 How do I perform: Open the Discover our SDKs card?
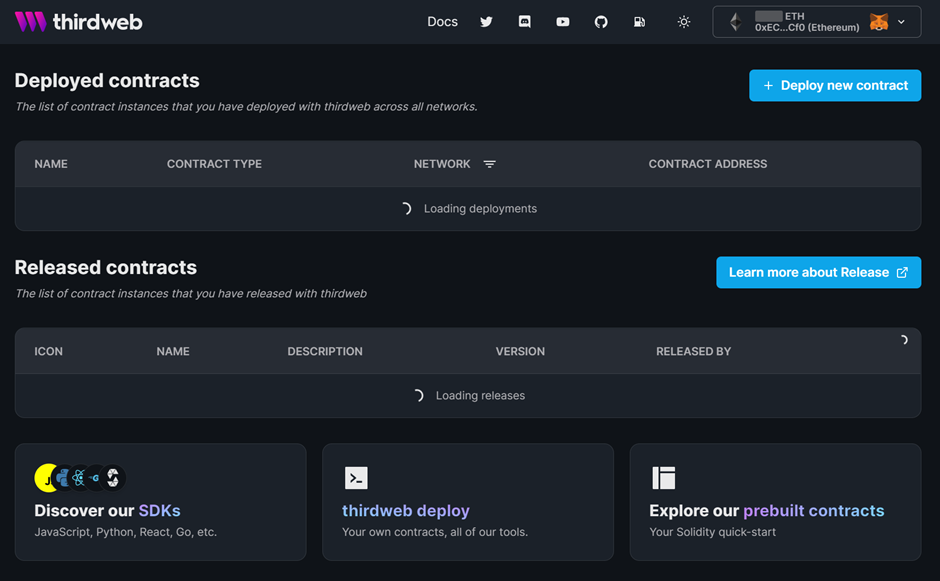pos(161,502)
